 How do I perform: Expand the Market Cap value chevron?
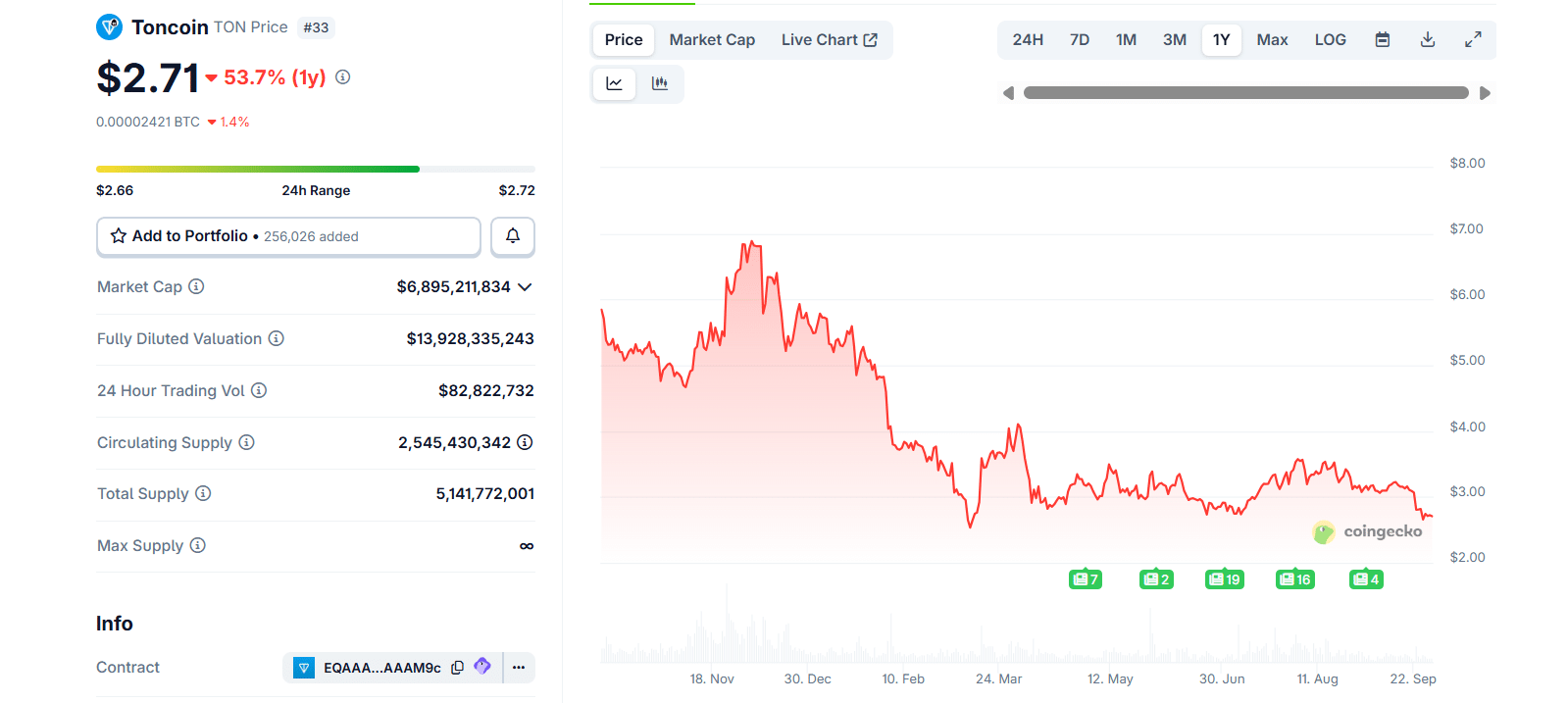pos(525,287)
